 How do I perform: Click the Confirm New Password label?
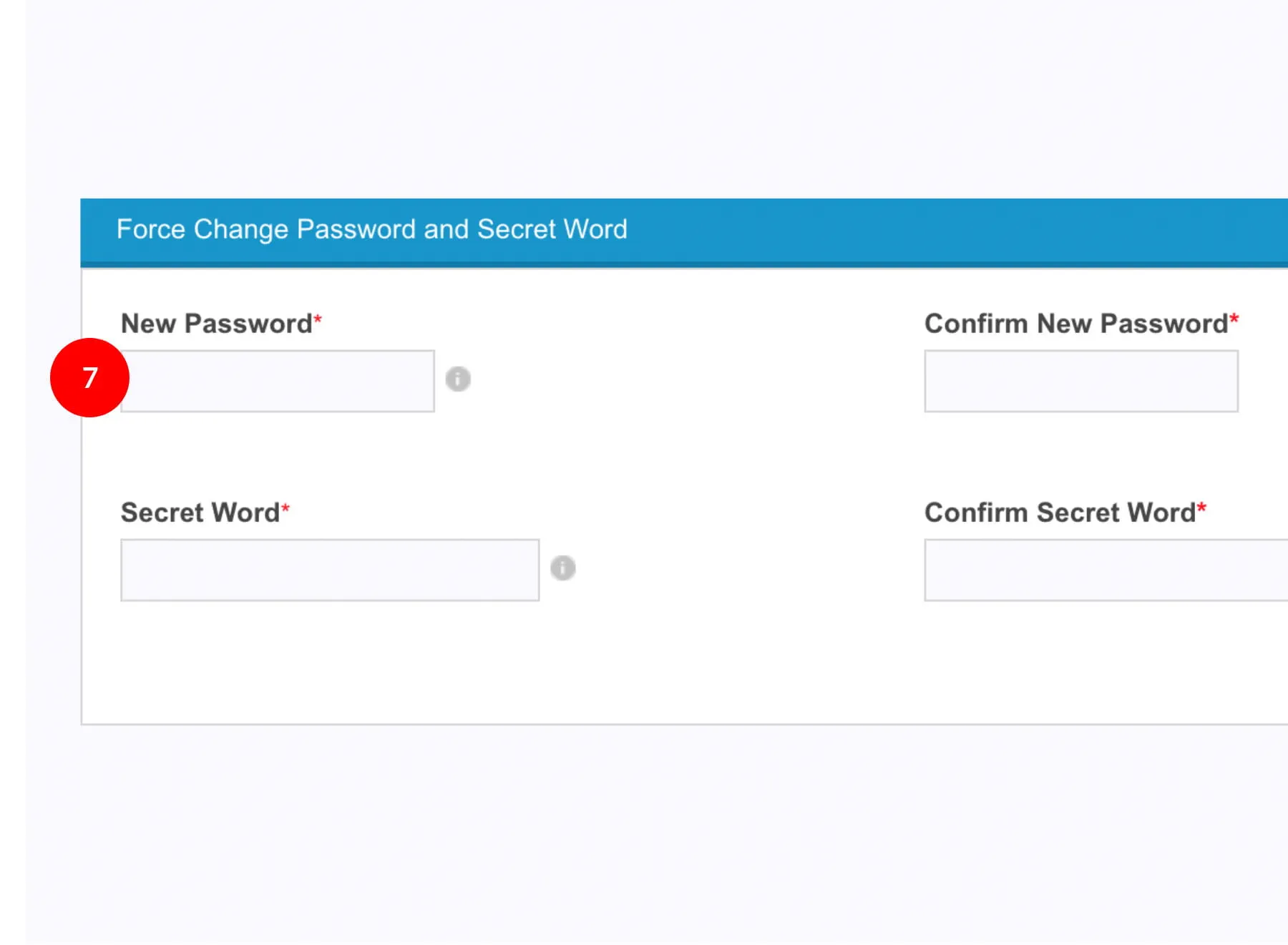tap(1075, 324)
